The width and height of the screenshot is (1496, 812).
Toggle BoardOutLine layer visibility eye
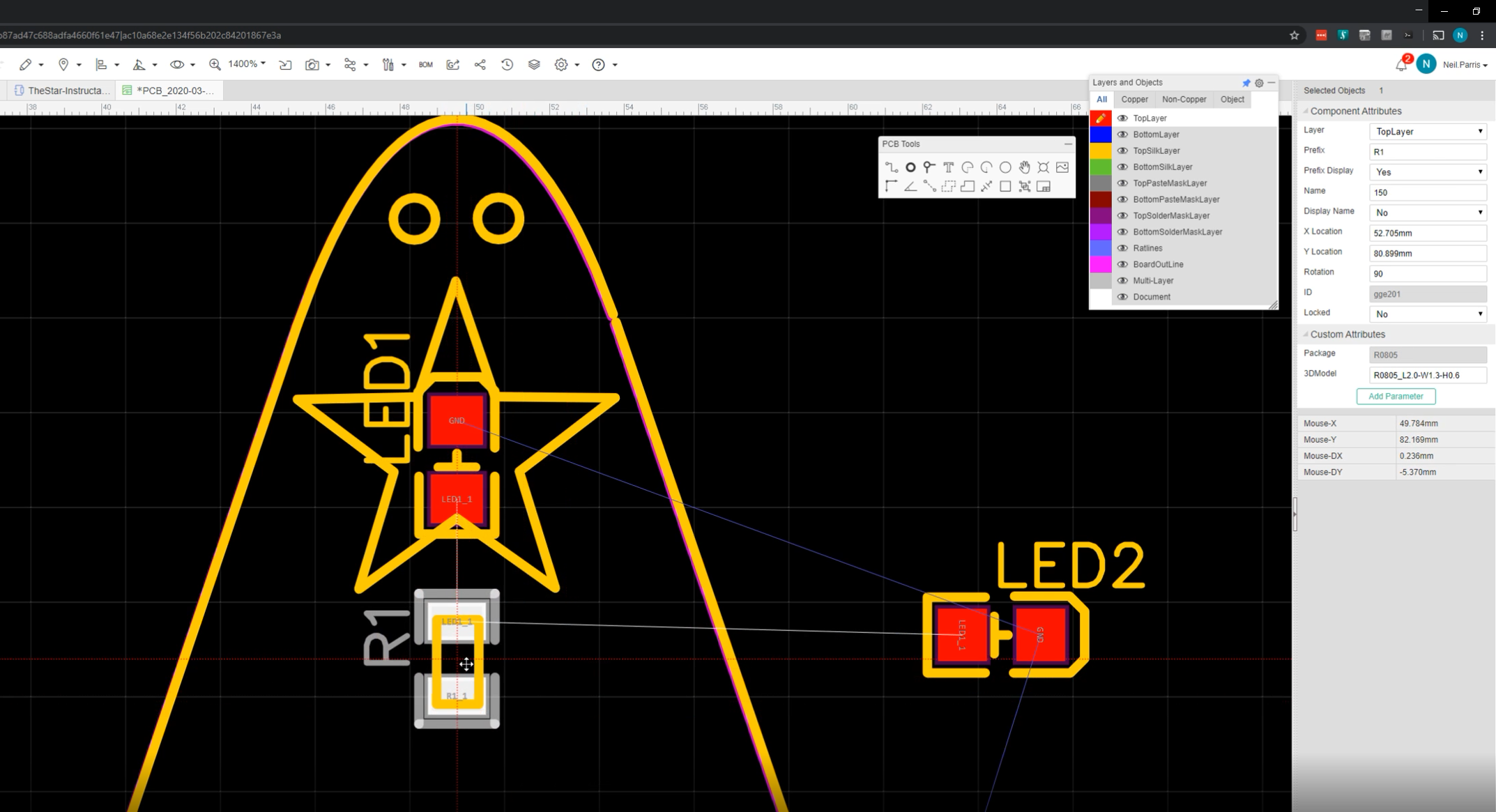[x=1122, y=264]
